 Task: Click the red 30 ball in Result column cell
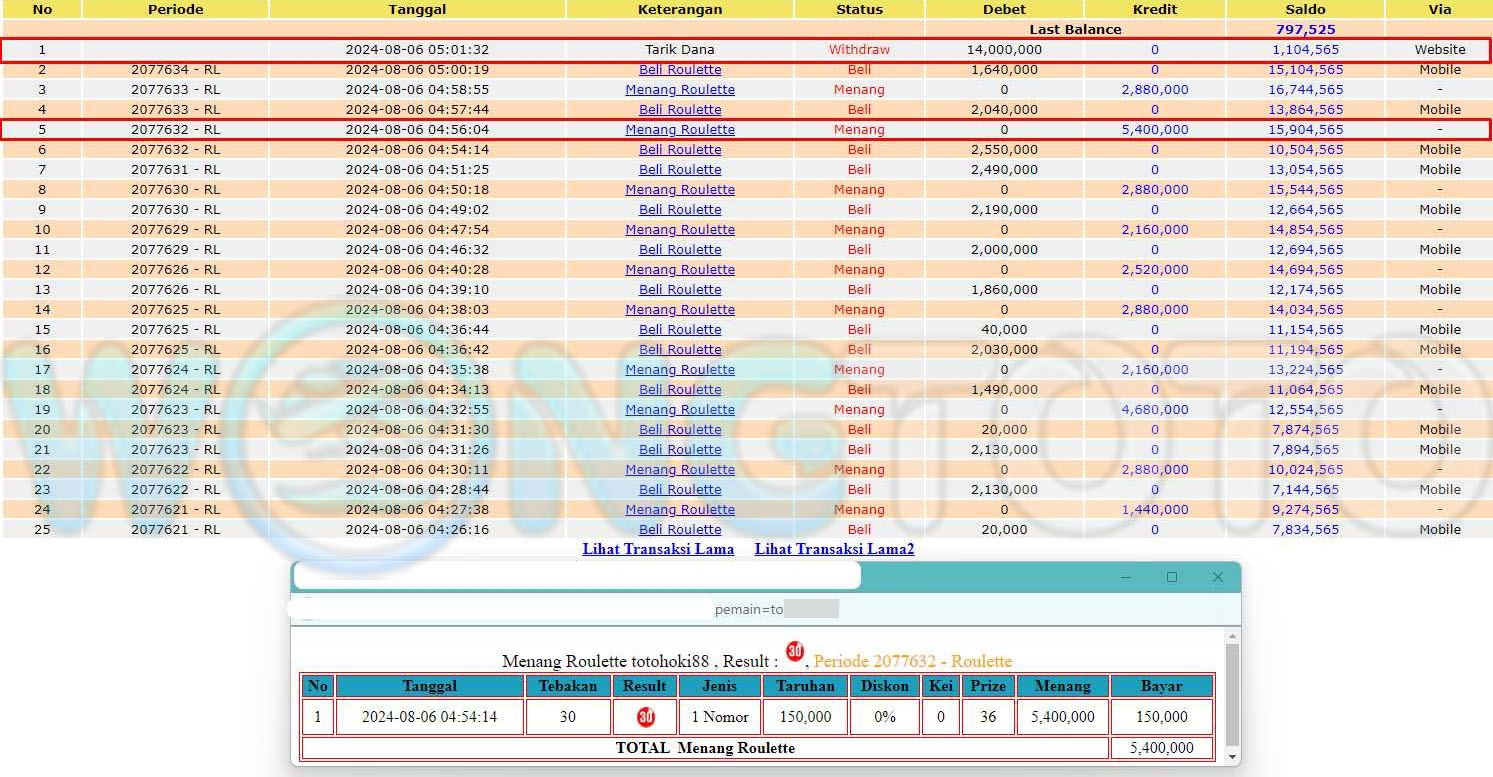coord(646,717)
